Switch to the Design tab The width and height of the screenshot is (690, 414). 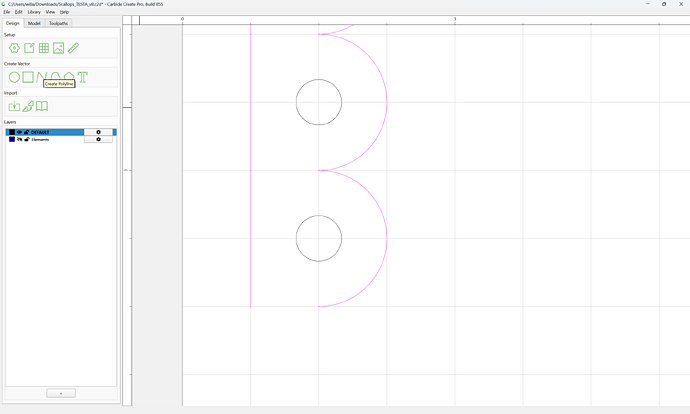13,23
